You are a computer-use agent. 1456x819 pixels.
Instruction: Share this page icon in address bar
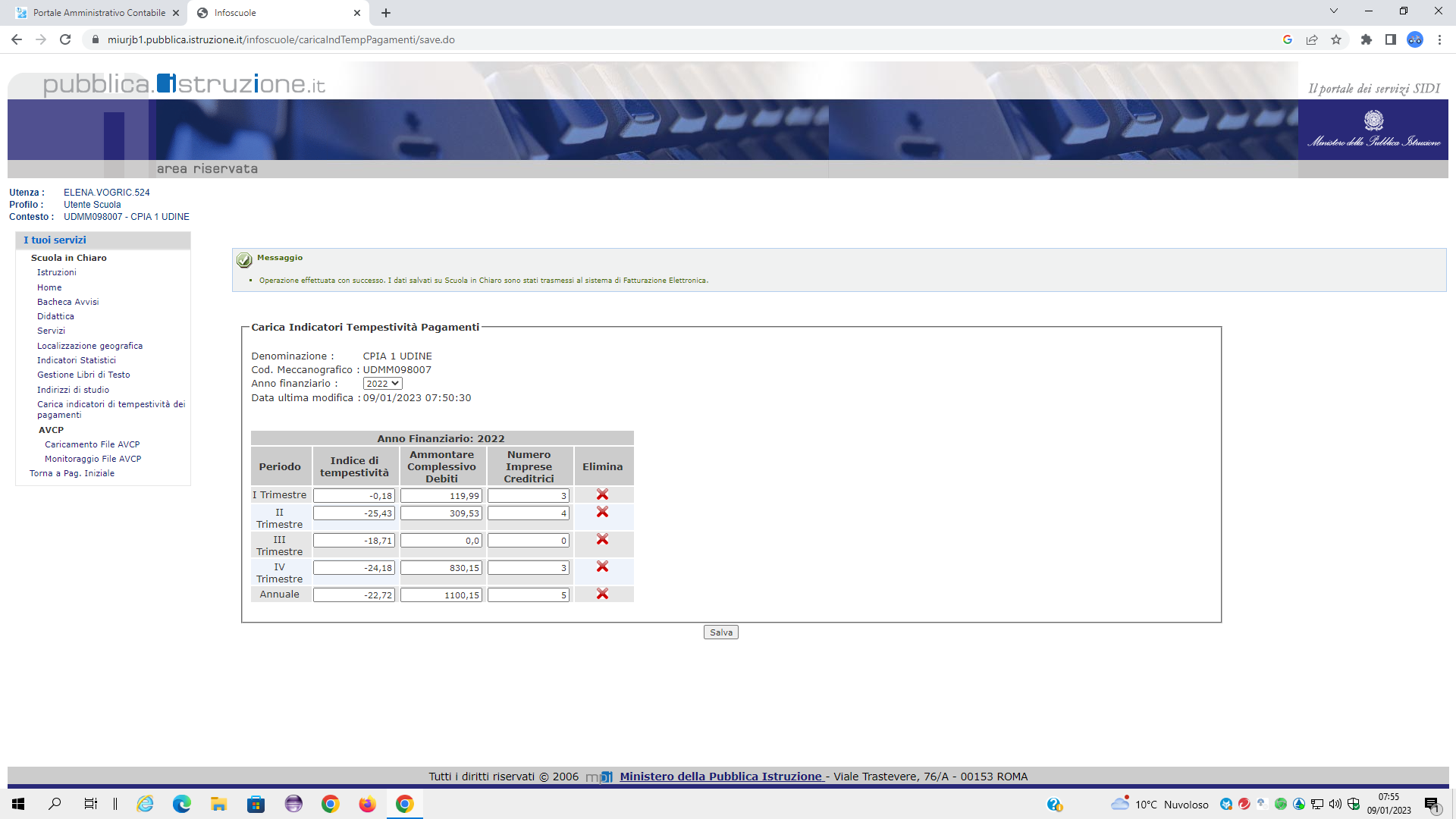pyautogui.click(x=1312, y=39)
